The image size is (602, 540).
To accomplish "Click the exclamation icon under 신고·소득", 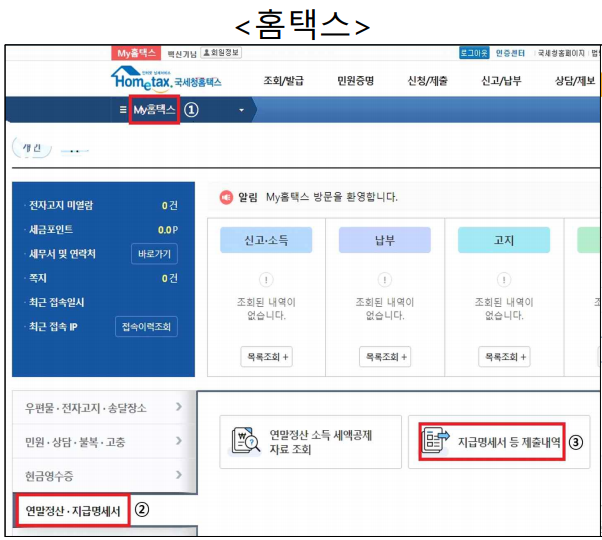I will [x=266, y=279].
